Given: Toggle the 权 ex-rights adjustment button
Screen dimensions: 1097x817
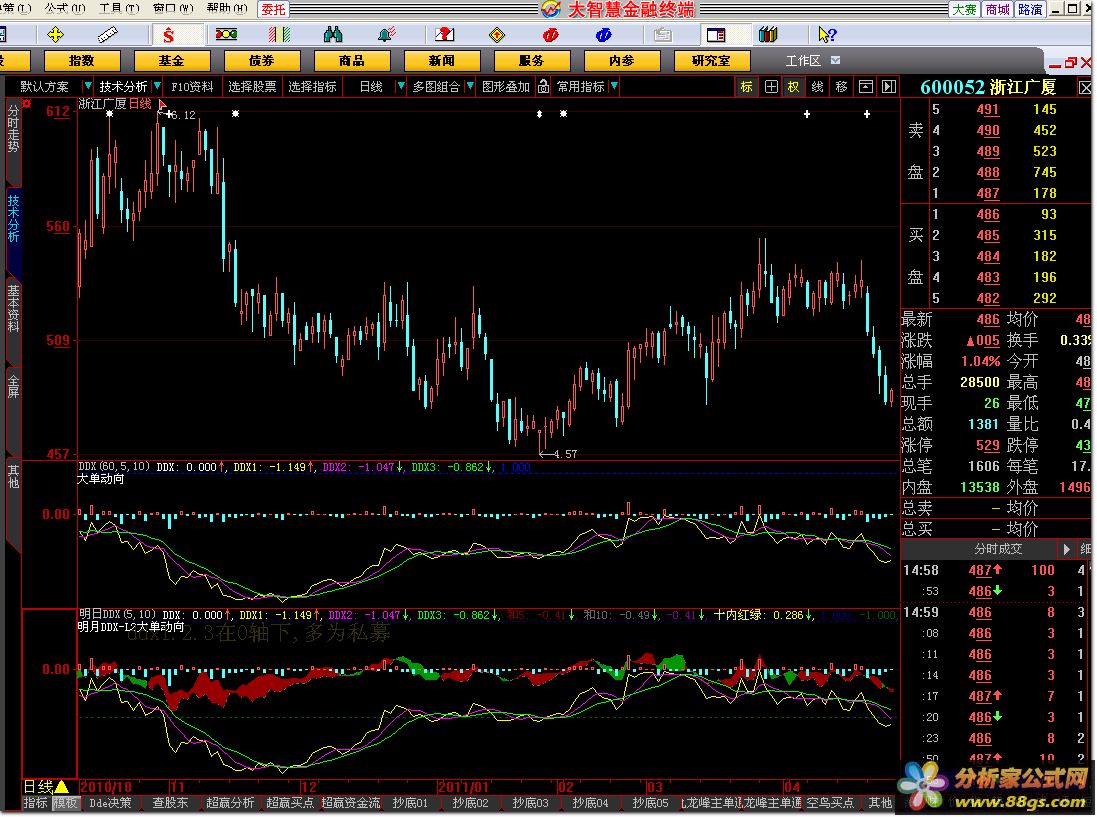Looking at the screenshot, I should point(793,87).
